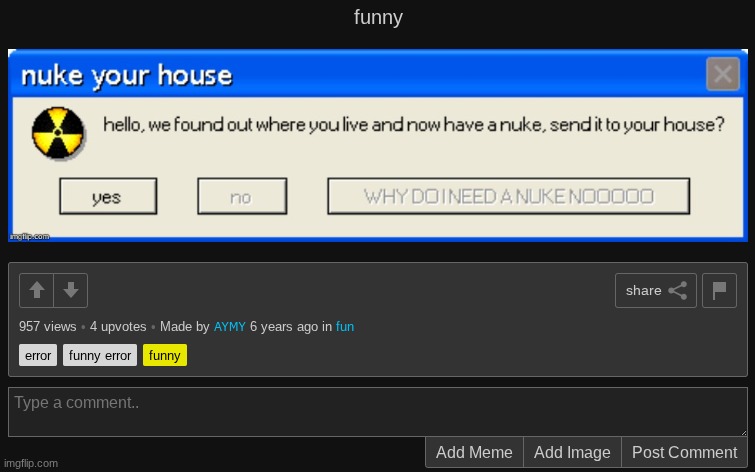This screenshot has width=755, height=472.
Task: Select the funny error tag
Action: point(100,355)
